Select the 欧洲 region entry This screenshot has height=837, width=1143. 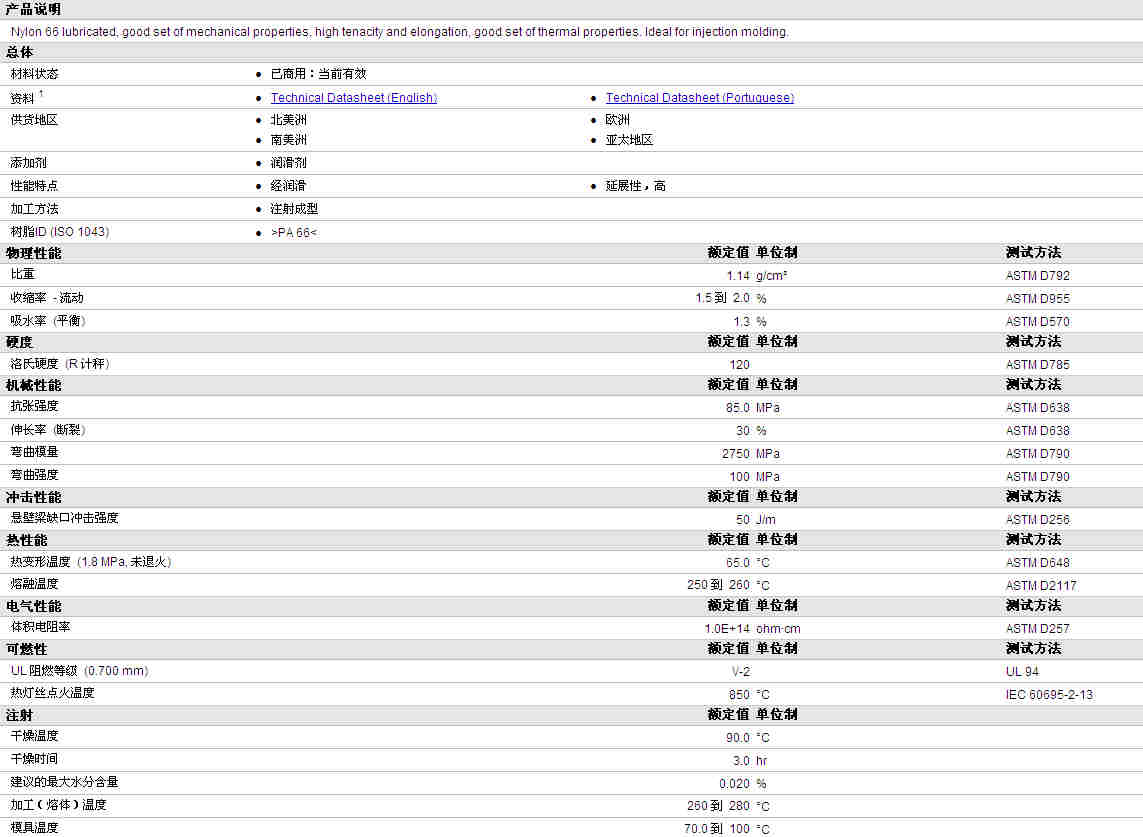coord(617,120)
